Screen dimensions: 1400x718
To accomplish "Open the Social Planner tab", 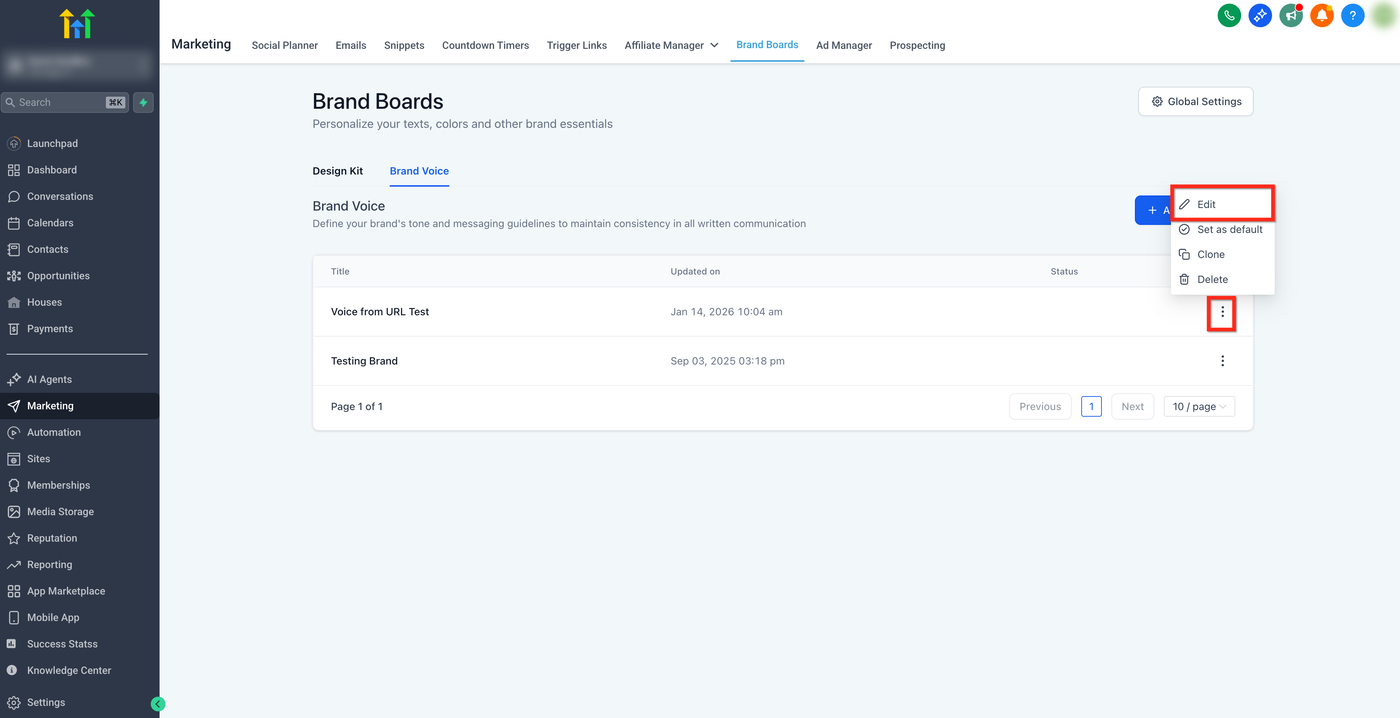I will 285,45.
